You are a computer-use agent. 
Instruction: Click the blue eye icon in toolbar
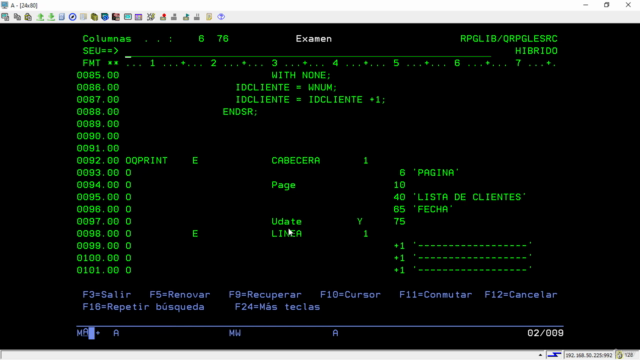221,17
